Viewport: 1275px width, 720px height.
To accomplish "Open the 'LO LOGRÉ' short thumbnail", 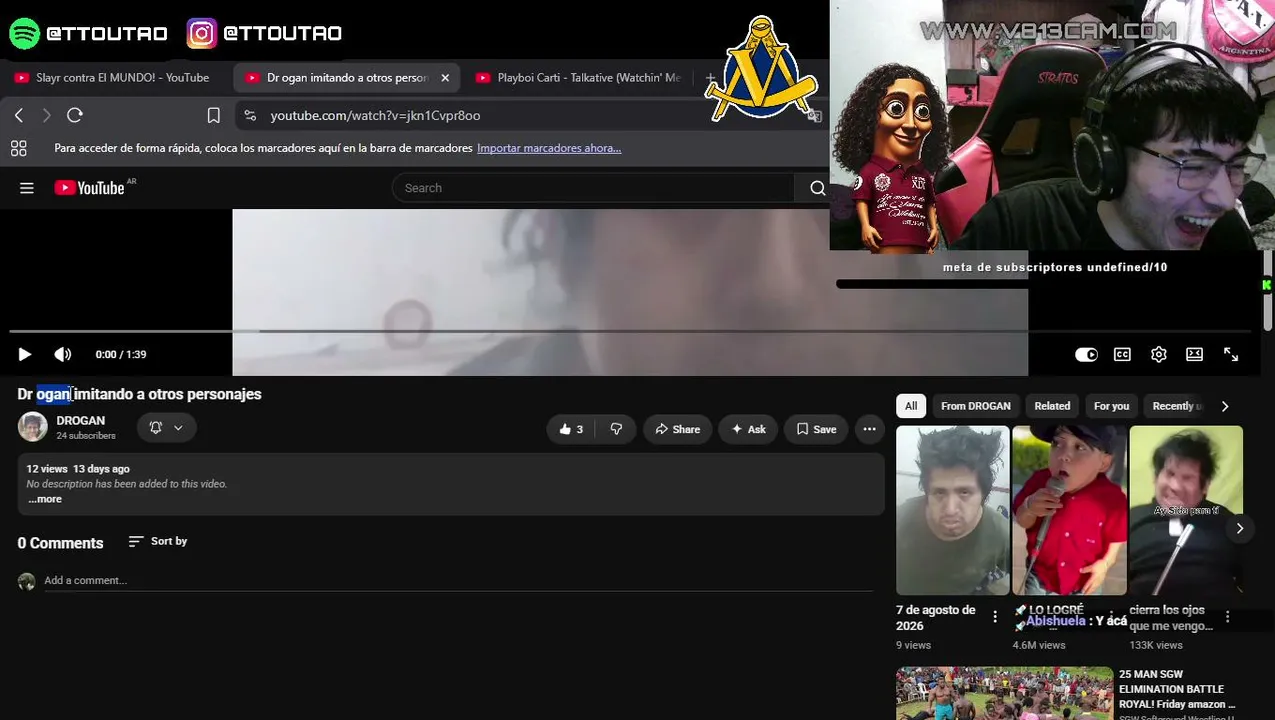I will pyautogui.click(x=1069, y=510).
